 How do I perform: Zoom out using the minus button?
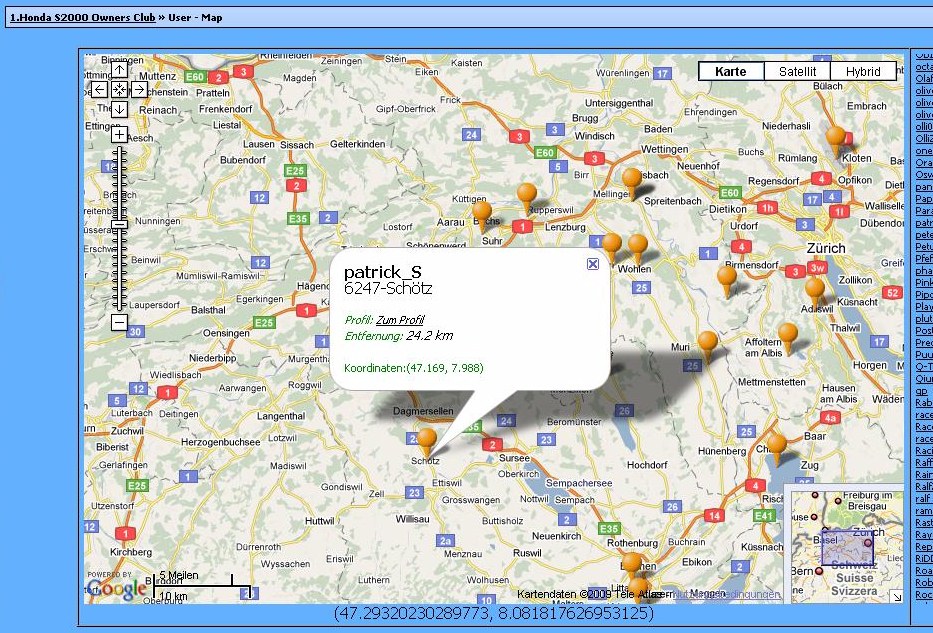coord(119,322)
